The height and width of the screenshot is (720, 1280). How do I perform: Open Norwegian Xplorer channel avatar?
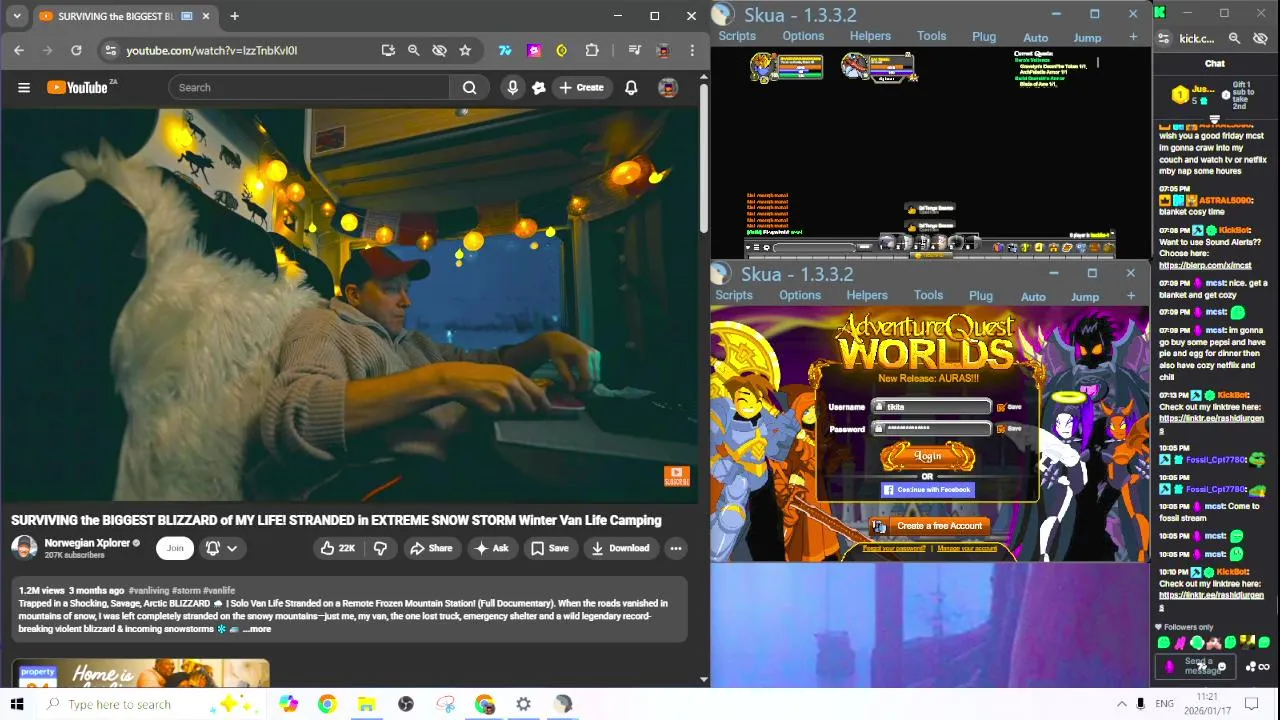pos(24,548)
